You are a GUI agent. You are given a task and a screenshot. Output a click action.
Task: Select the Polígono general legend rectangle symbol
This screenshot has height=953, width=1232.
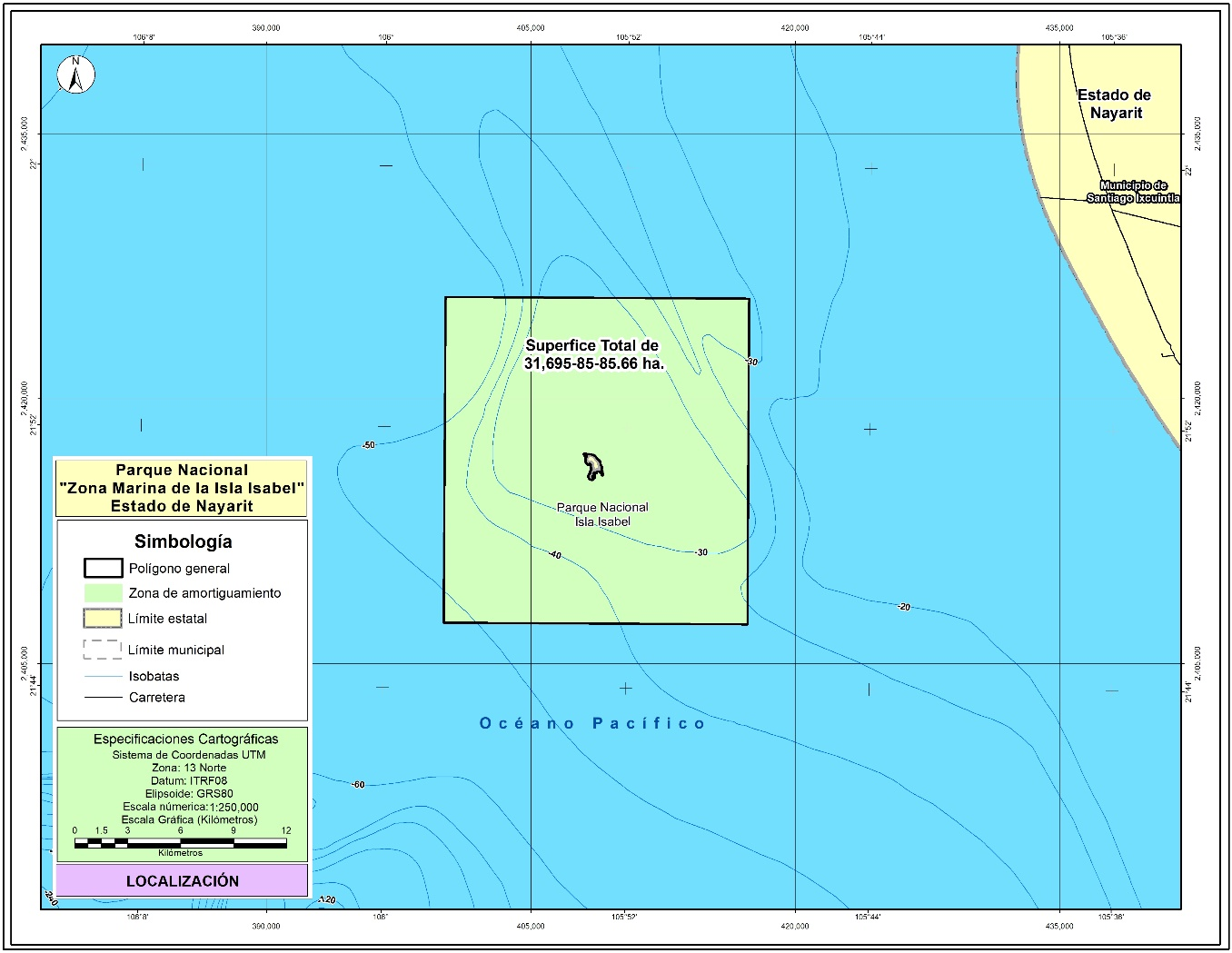coord(103,568)
